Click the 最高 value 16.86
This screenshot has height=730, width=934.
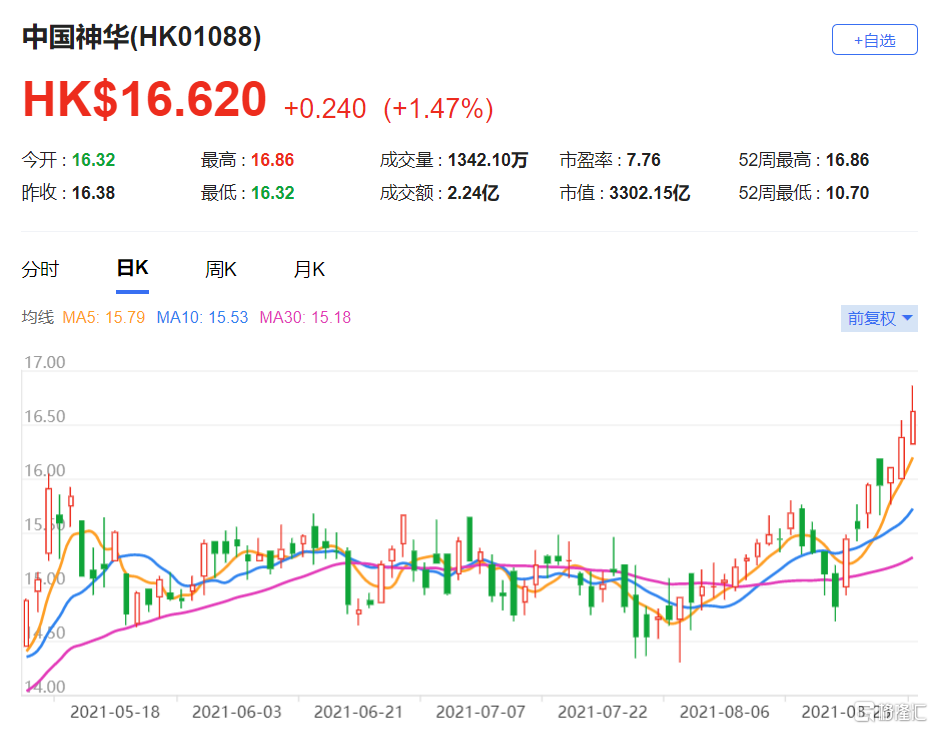[272, 160]
